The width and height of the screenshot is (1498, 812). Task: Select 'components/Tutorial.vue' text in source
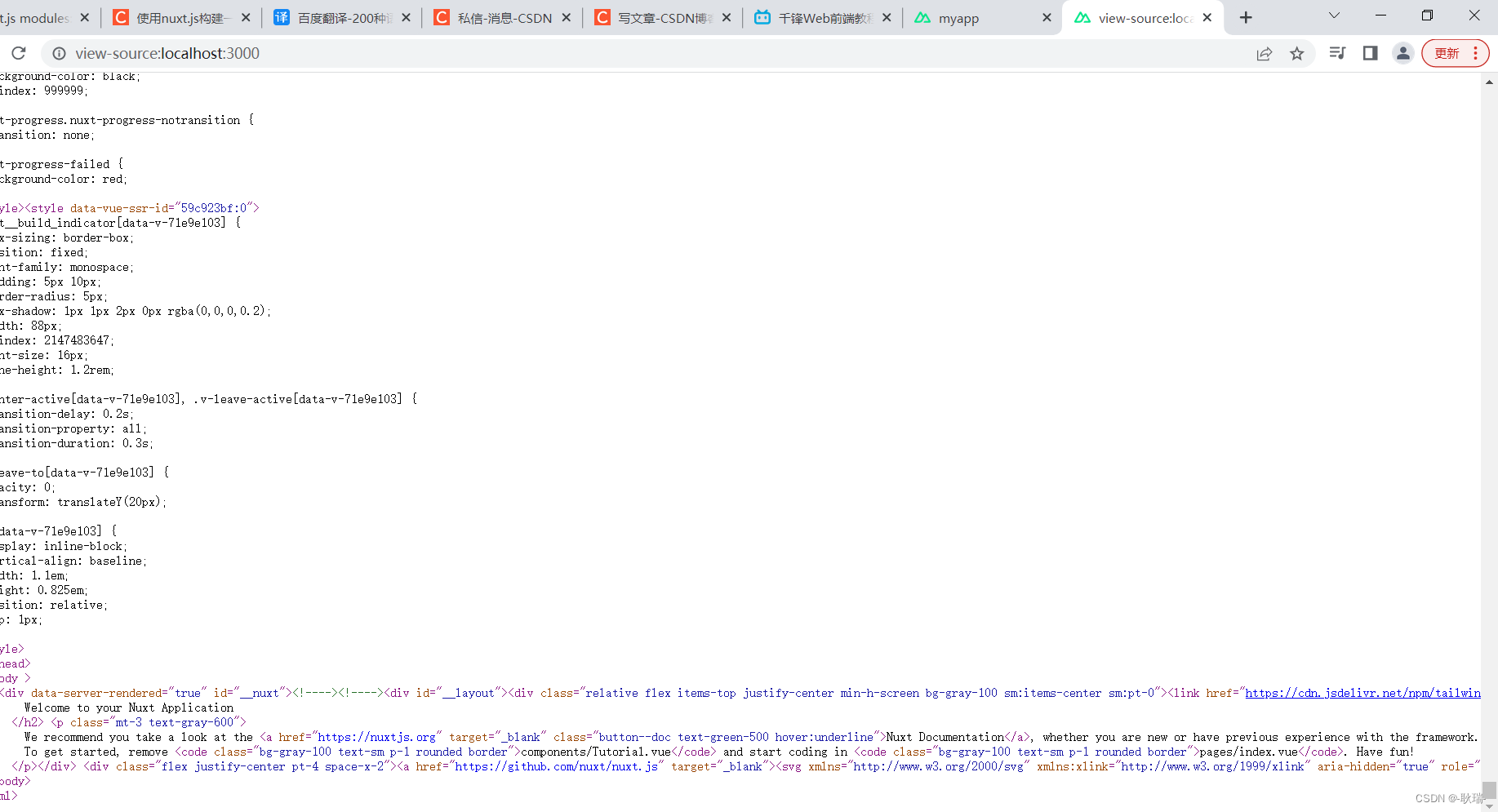pyautogui.click(x=596, y=752)
